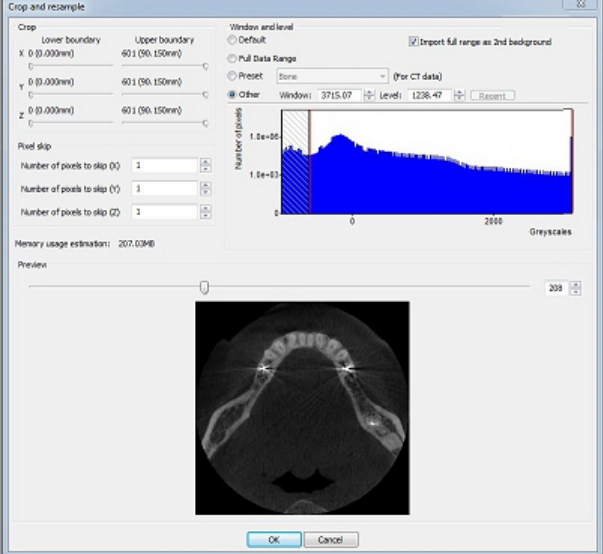Increase the preview slice number
Viewport: 603px width, 554px height.
point(576,285)
